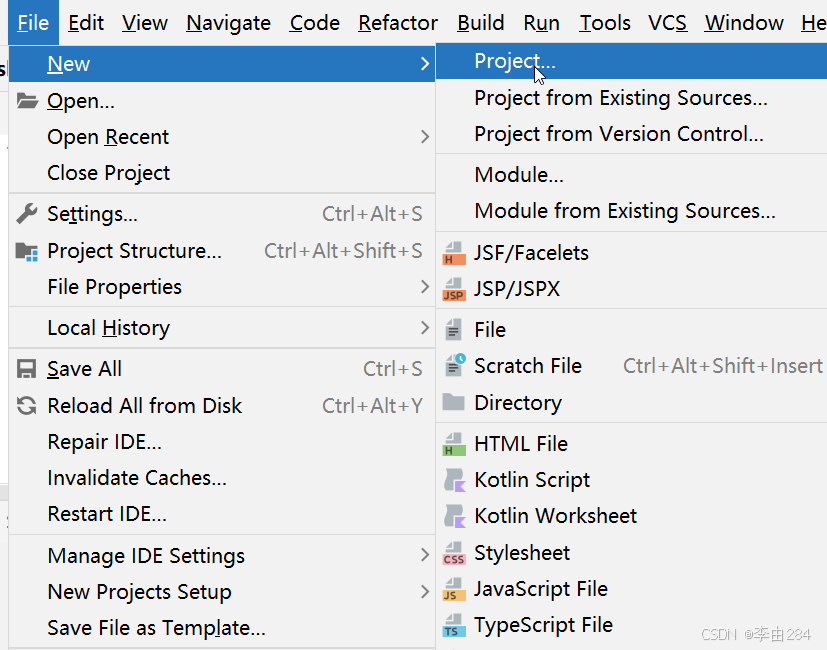Viewport: 827px width, 650px height.
Task: Click the HTML File icon
Action: (454, 444)
